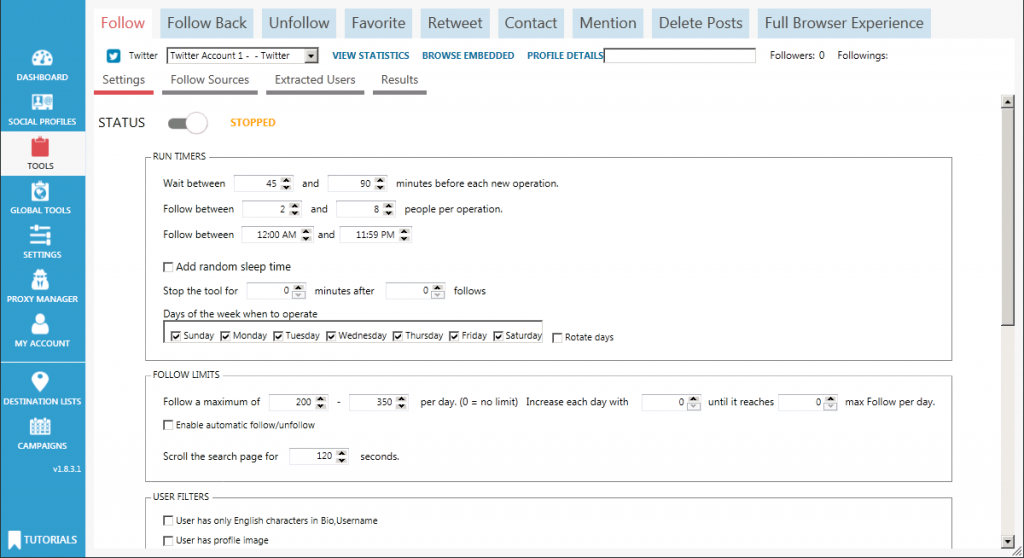Screen dimensions: 1024x558
Task: Click the scroll search seconds value field
Action: tap(312, 456)
